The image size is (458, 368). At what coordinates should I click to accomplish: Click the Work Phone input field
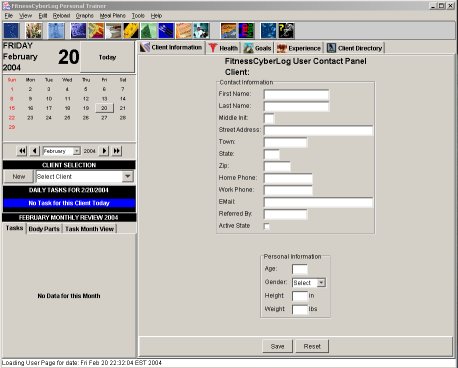[x=288, y=190]
